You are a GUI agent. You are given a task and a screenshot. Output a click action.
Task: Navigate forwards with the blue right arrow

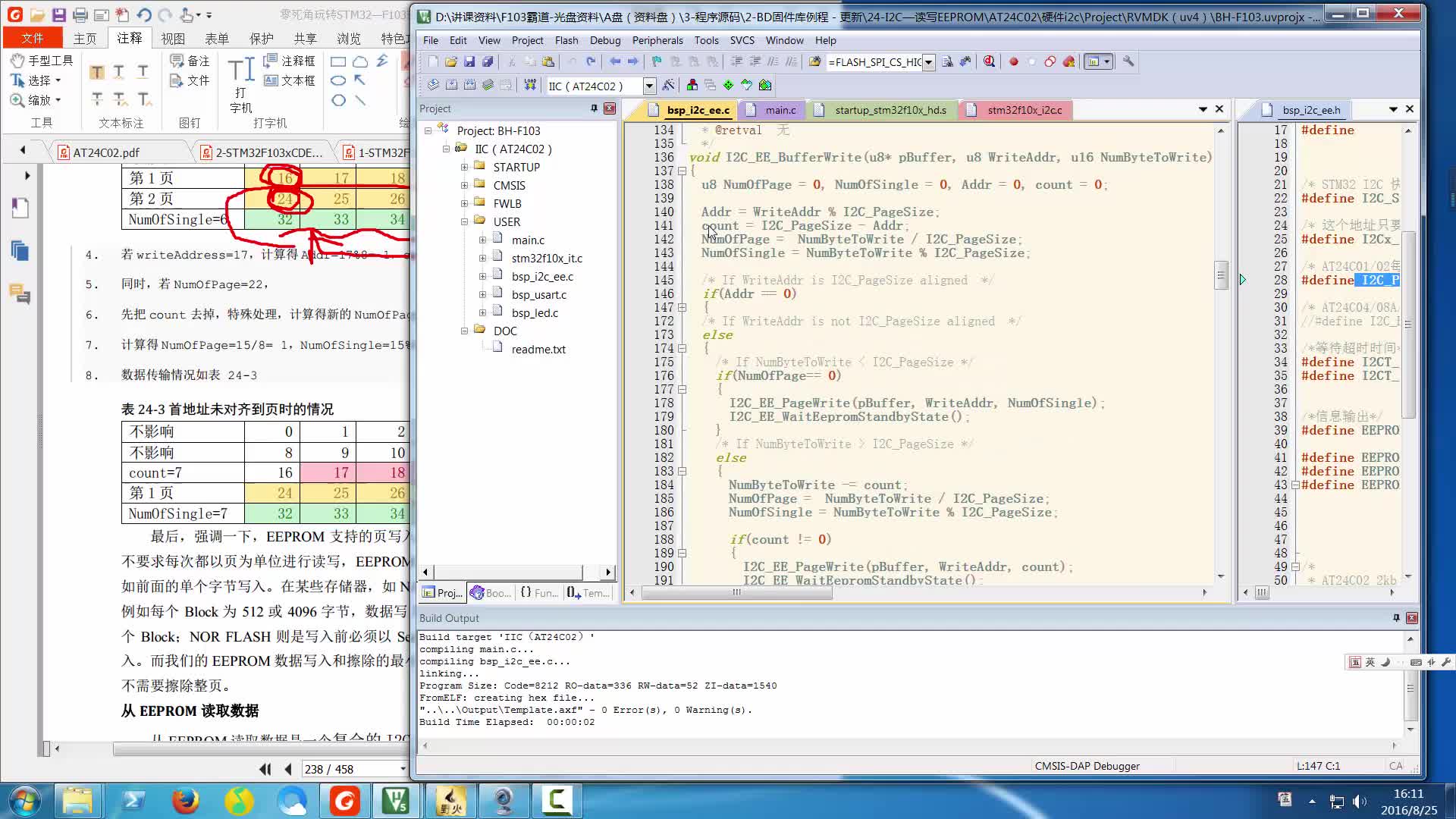coord(633,61)
